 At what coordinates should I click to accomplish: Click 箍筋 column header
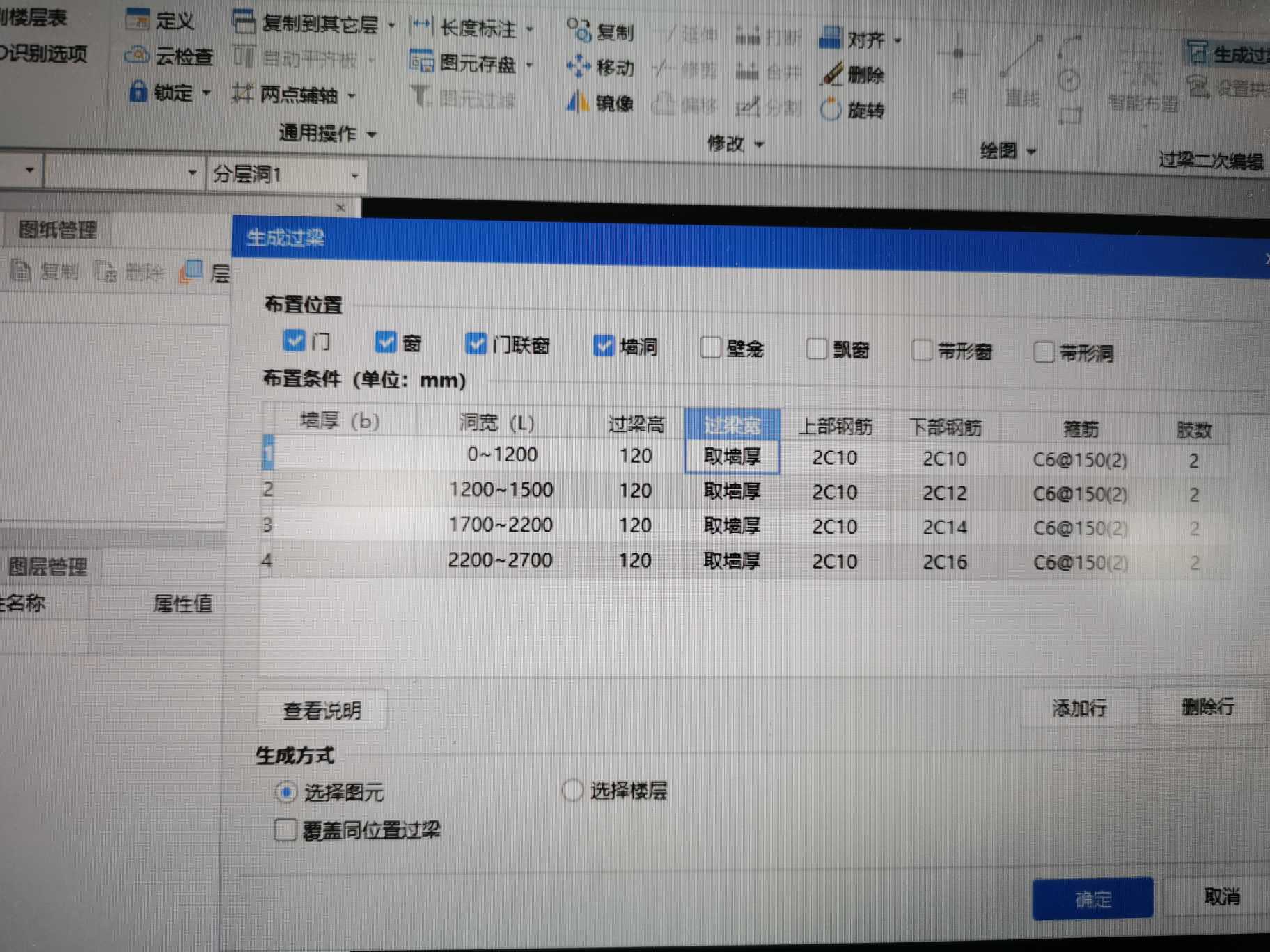coord(1081,429)
